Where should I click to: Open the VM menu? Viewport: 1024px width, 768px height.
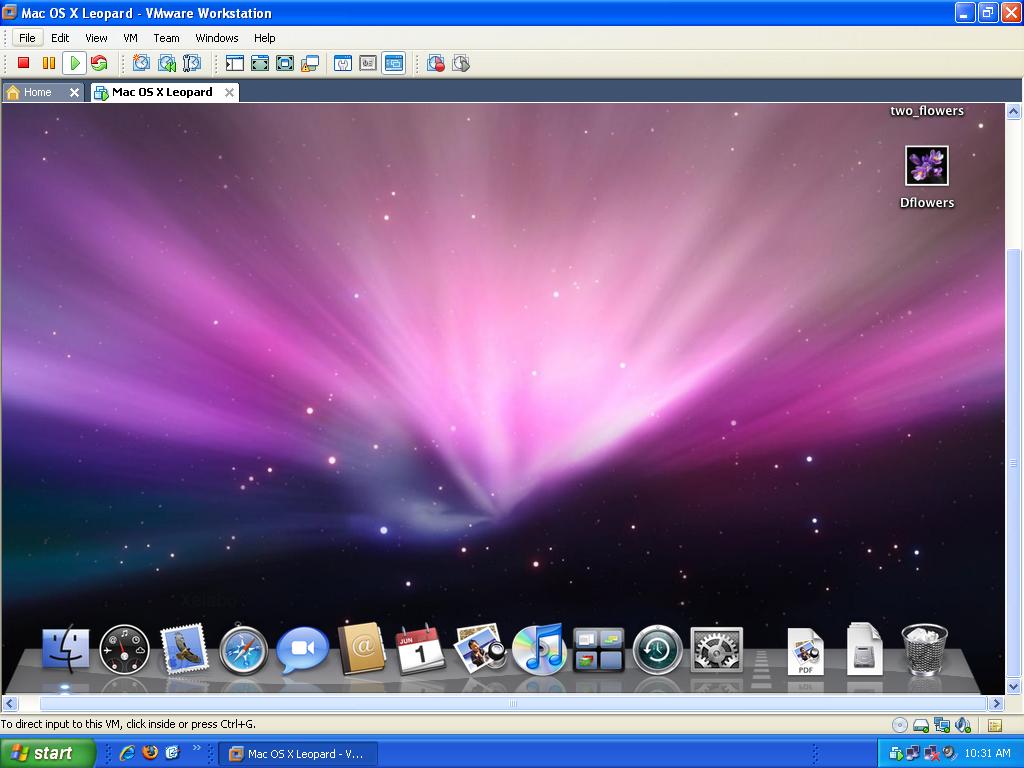click(130, 38)
